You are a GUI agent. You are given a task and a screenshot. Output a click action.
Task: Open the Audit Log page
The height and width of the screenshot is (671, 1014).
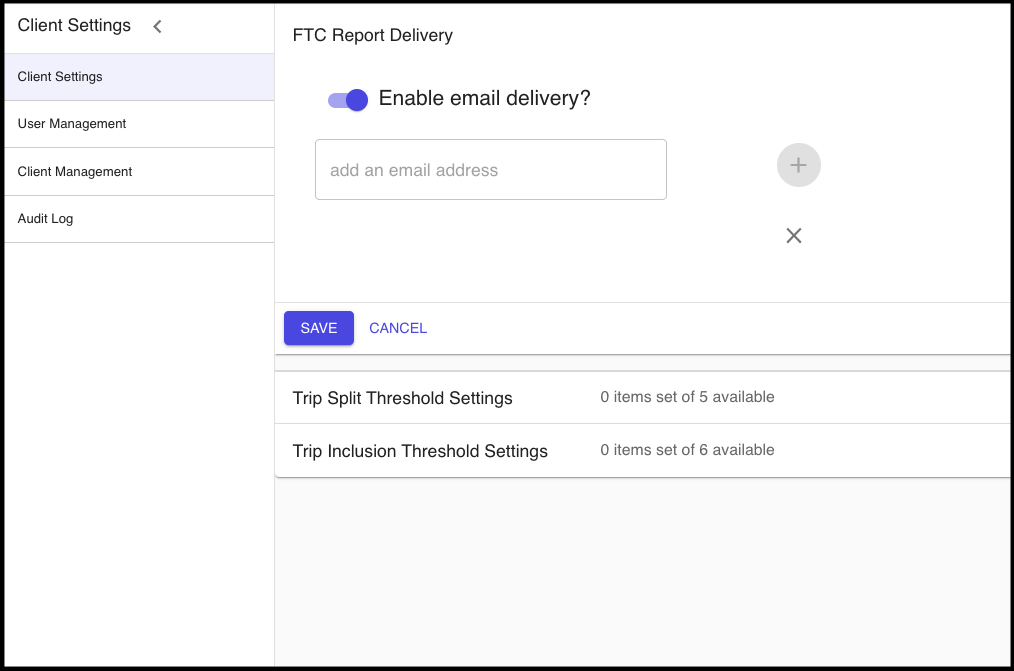click(x=45, y=219)
